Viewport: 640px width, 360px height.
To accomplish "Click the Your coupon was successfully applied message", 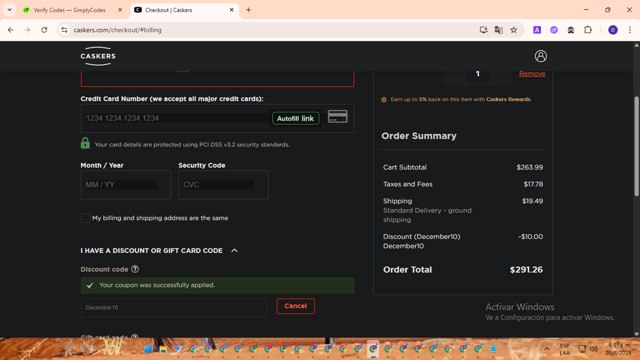I will point(218,285).
